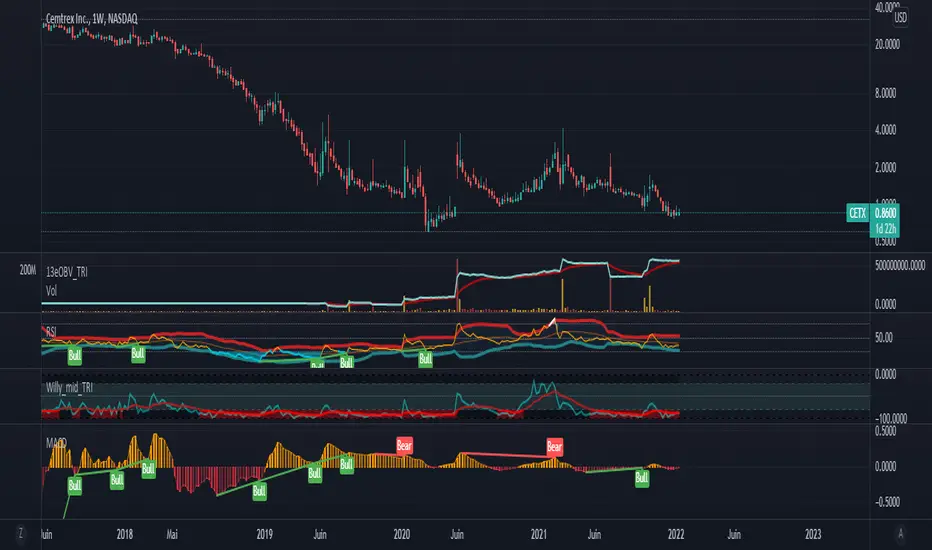
Task: Click the 2019 label on time axis
Action: point(265,534)
